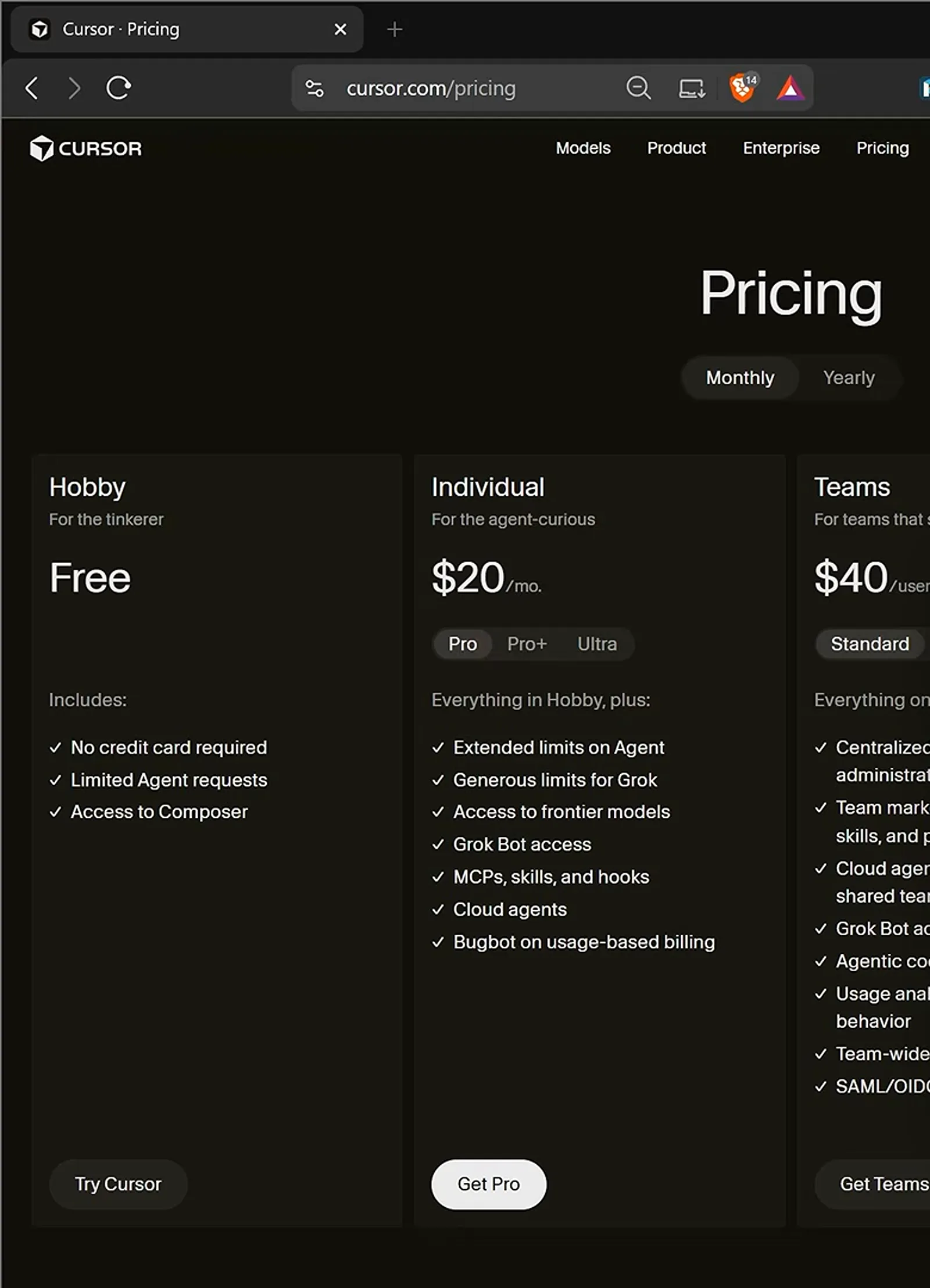Click the Try Cursor button

tap(118, 1184)
